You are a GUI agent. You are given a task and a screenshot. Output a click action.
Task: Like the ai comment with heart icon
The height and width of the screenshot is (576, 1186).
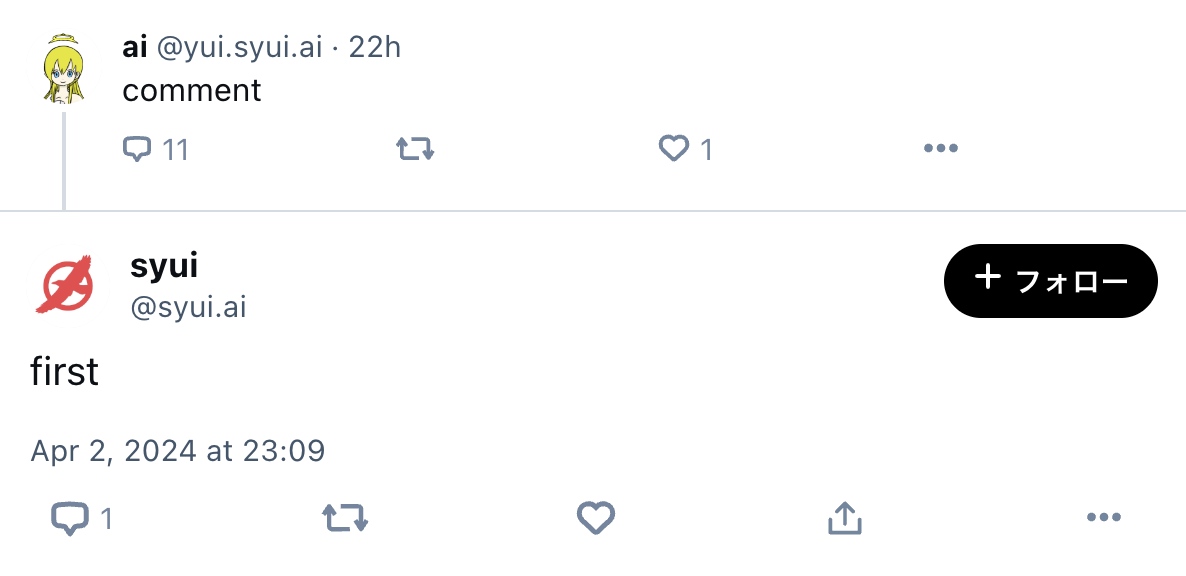[x=673, y=149]
